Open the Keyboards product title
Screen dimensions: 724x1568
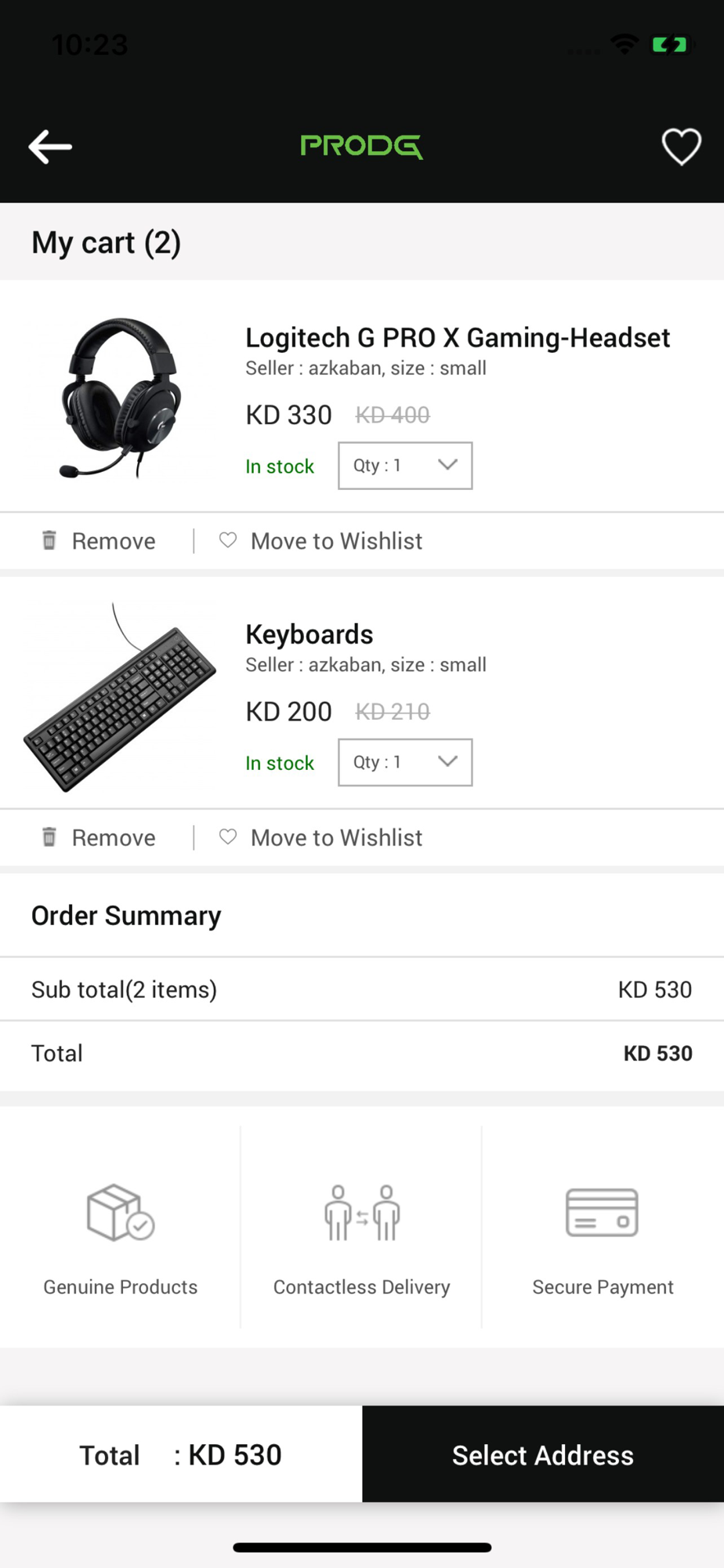tap(310, 634)
